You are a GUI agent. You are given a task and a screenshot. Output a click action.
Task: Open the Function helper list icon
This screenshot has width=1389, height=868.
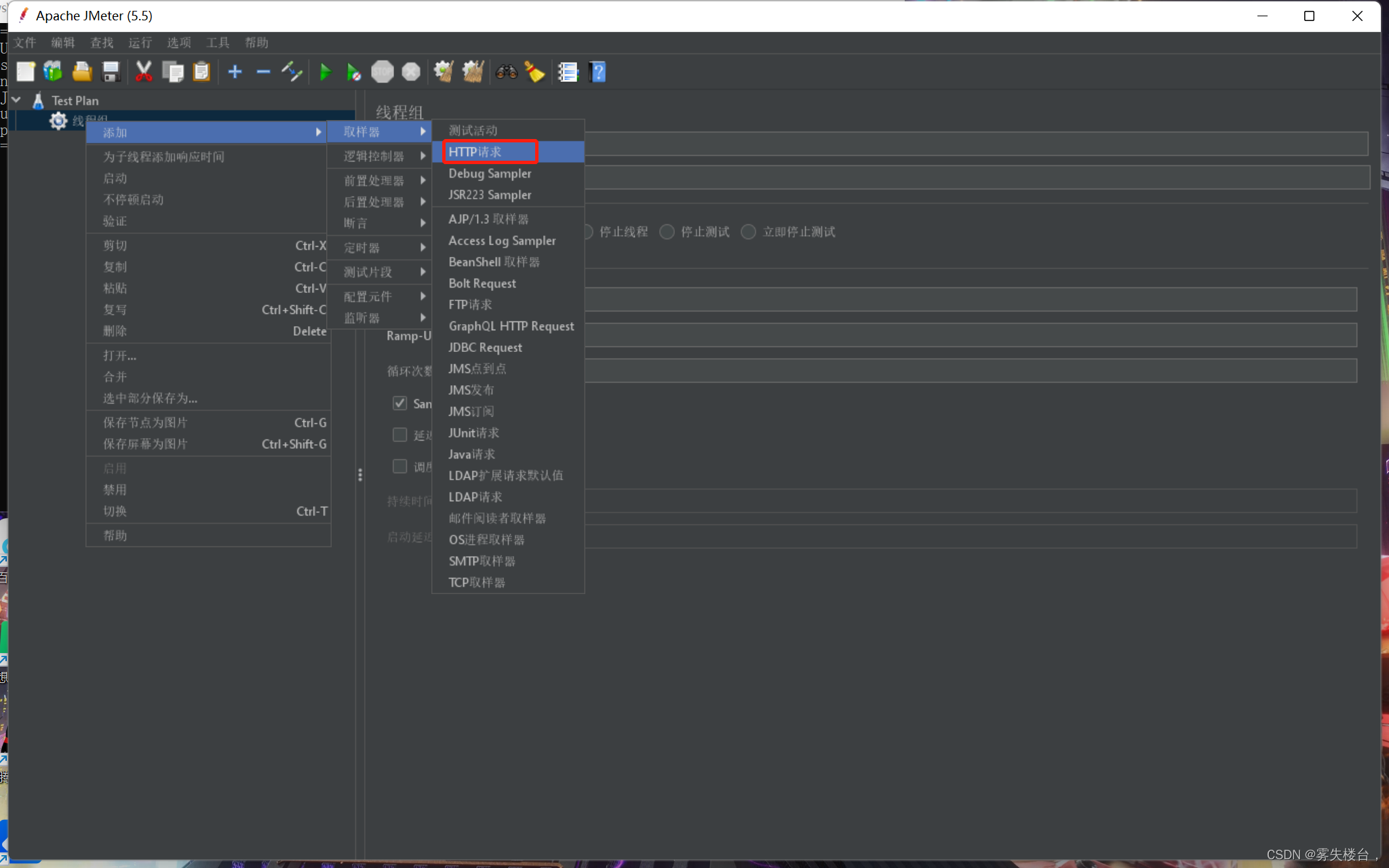[x=568, y=72]
